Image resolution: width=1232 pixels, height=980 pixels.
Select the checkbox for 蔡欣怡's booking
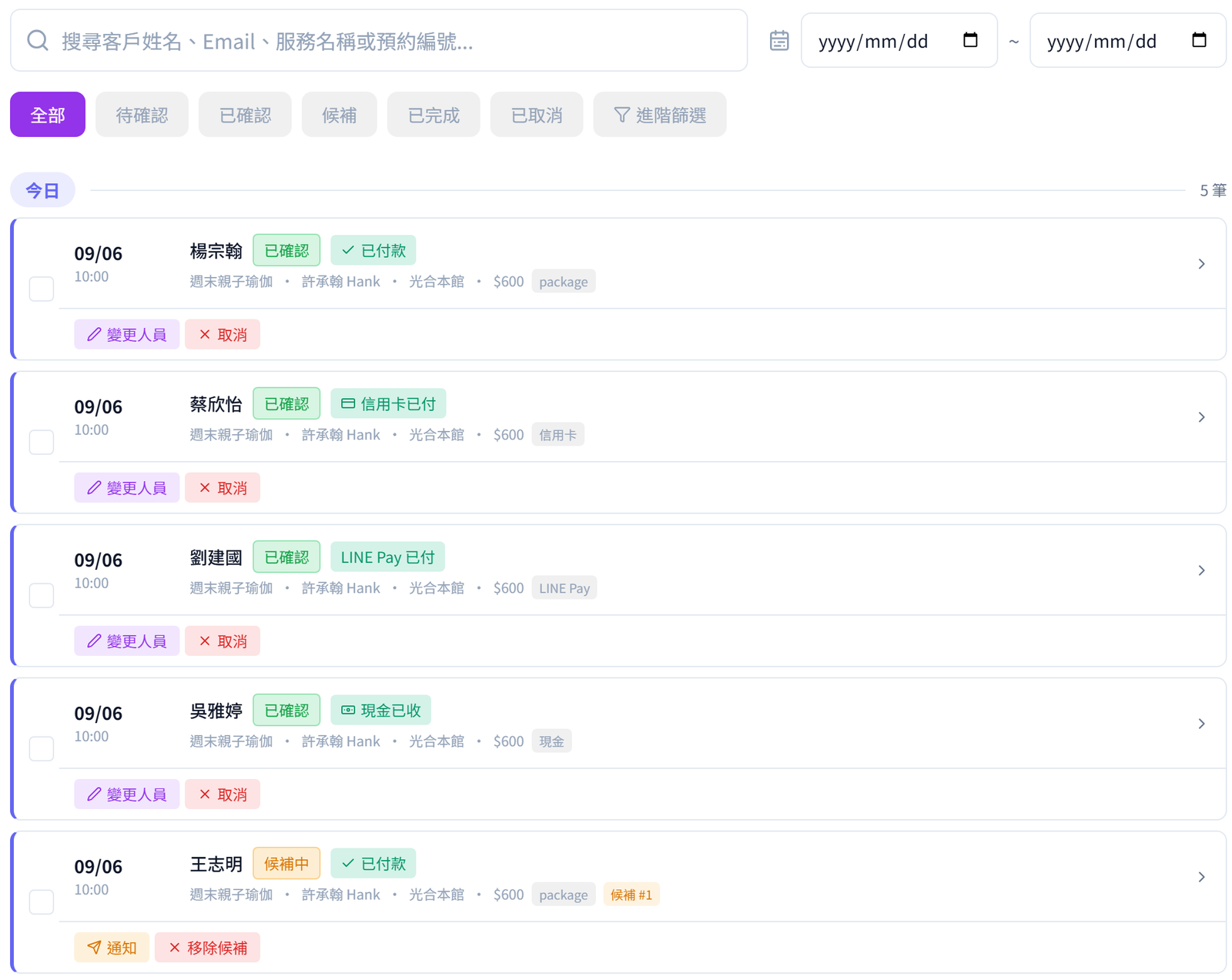point(42,442)
